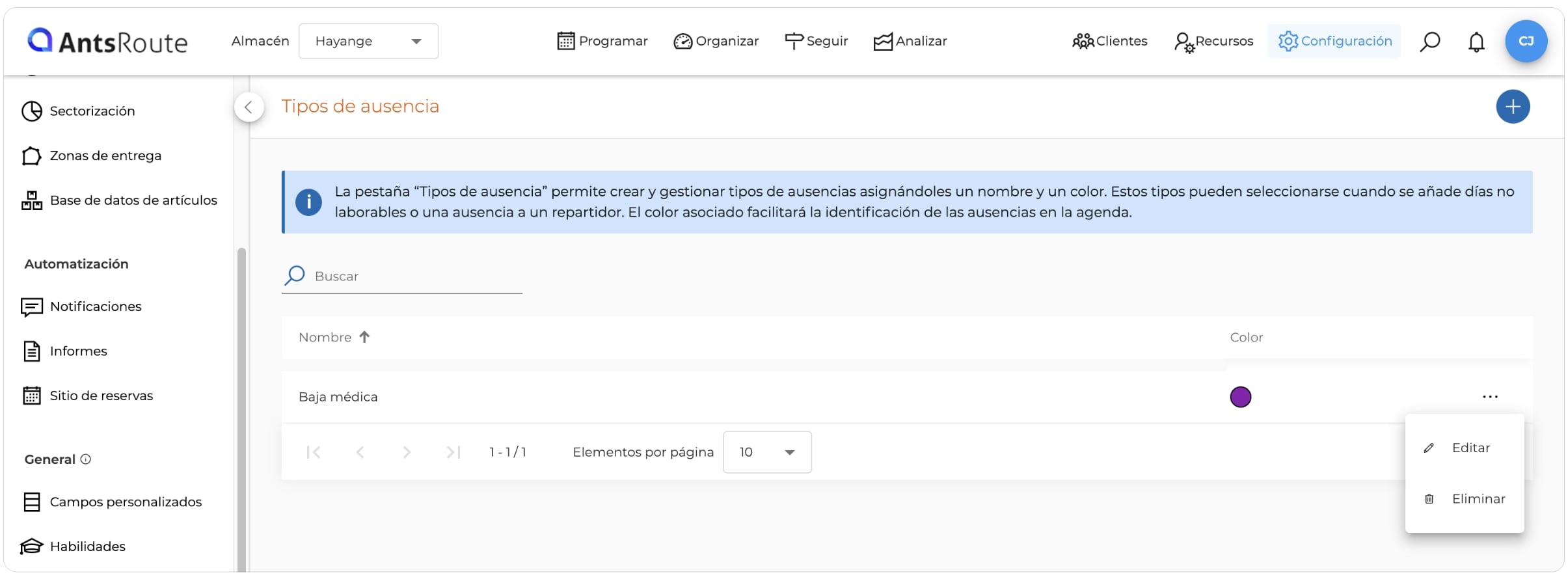The image size is (1568, 579).
Task: Click the Sitio de reservas calendar icon
Action: click(x=31, y=396)
